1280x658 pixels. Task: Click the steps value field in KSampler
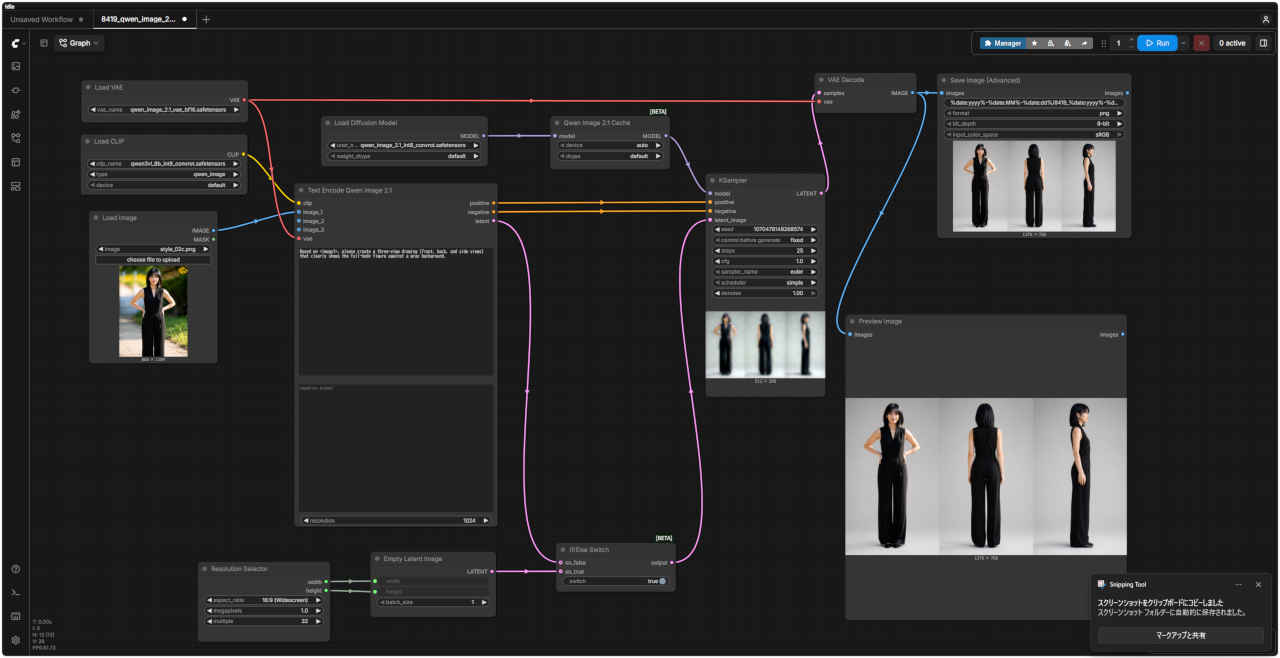(x=765, y=250)
